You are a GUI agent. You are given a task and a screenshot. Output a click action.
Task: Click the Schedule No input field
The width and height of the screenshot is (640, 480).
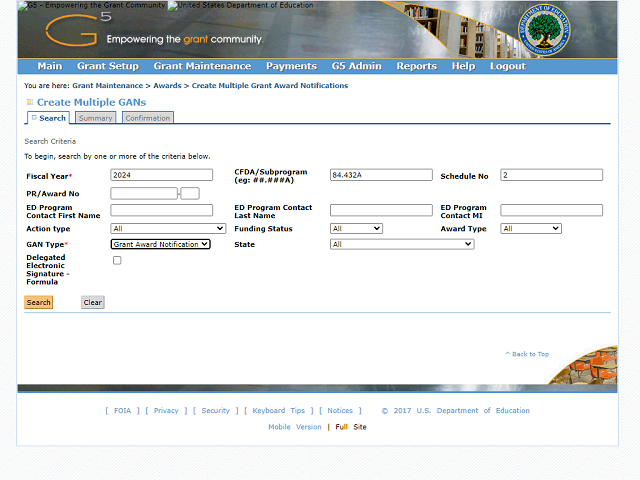pos(551,175)
